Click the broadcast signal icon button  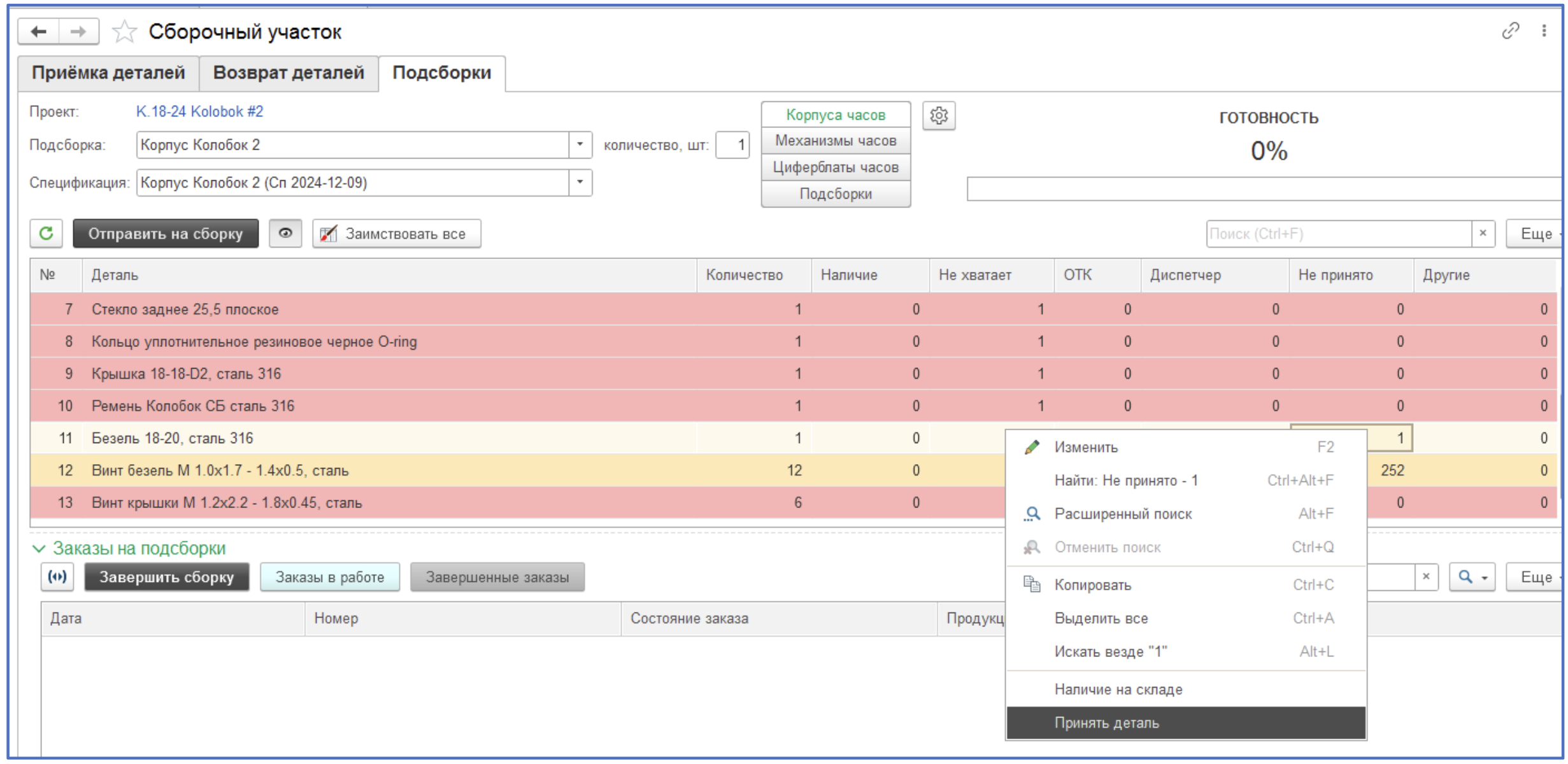click(57, 577)
